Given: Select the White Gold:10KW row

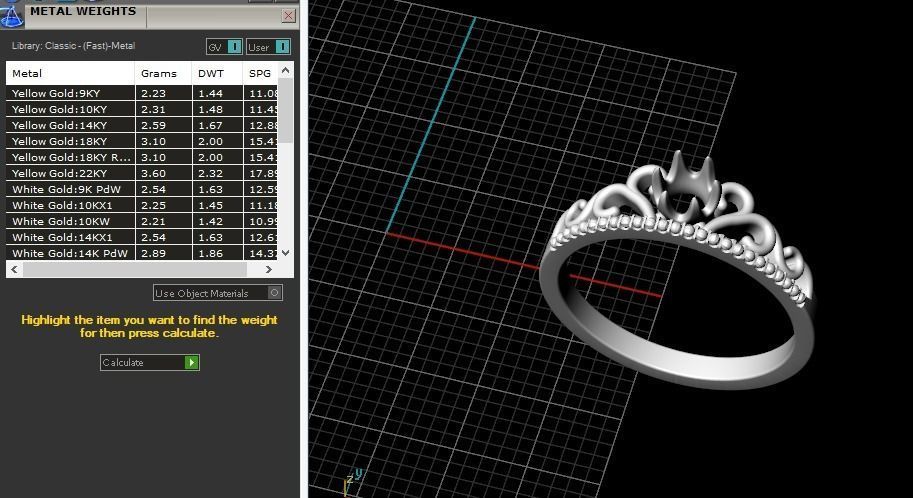Looking at the screenshot, I should [141, 221].
